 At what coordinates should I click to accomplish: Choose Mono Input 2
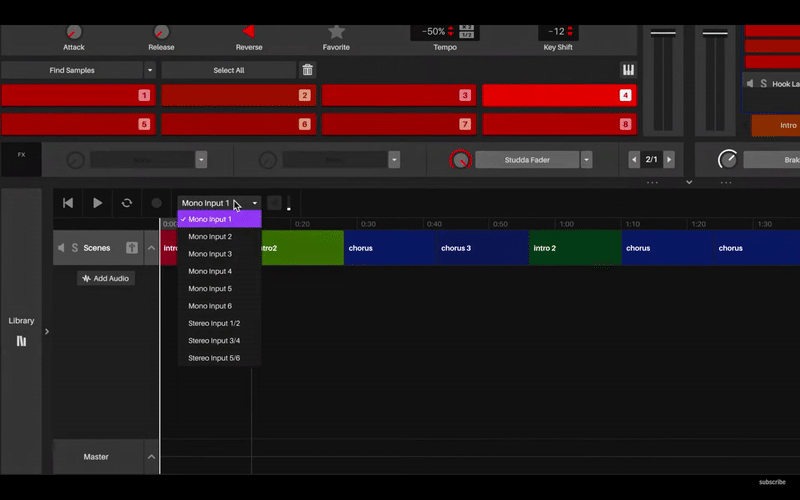pyautogui.click(x=219, y=237)
